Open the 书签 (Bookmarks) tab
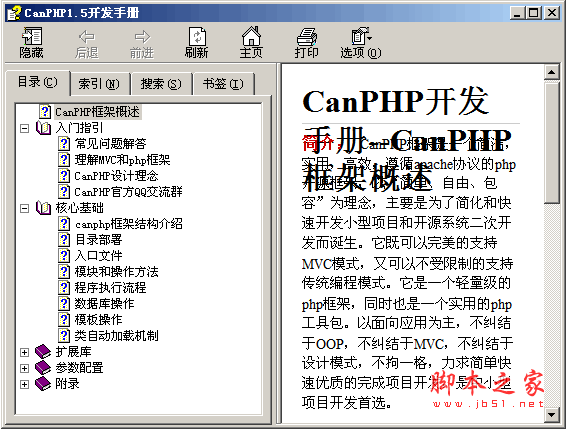Screen dimensions: 566x429 pos(223,84)
